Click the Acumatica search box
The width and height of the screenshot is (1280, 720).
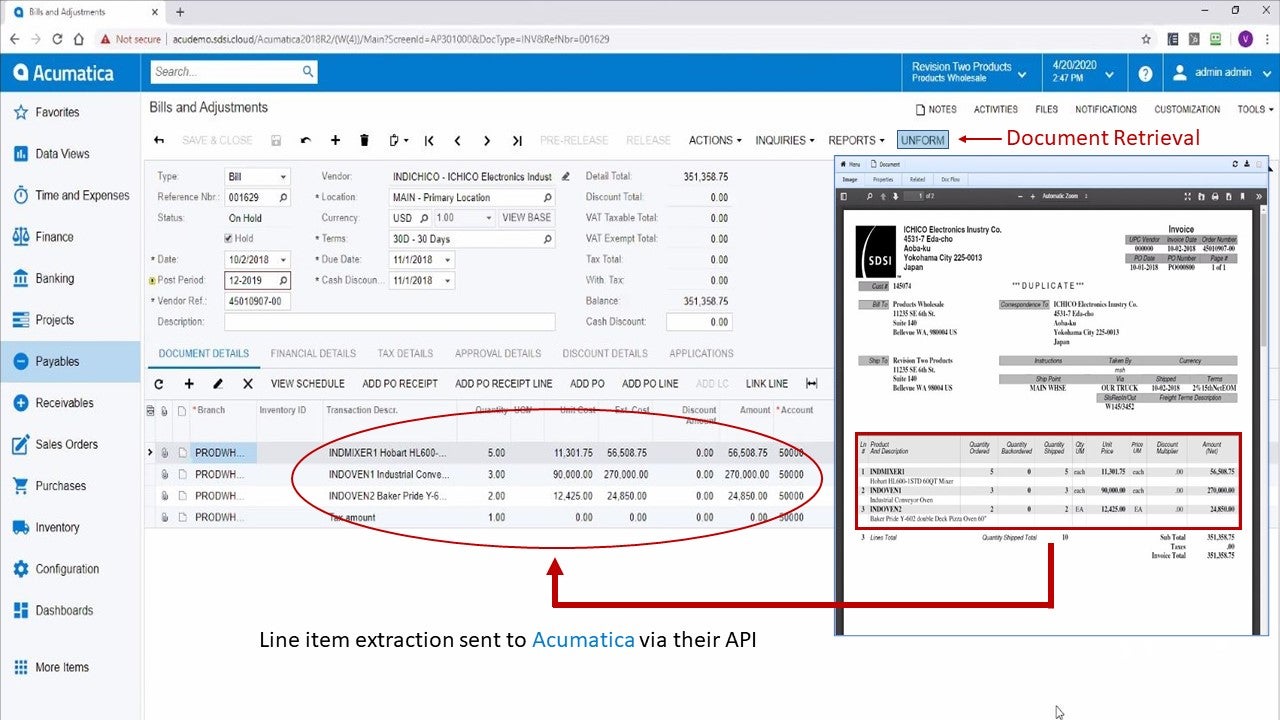coord(234,72)
